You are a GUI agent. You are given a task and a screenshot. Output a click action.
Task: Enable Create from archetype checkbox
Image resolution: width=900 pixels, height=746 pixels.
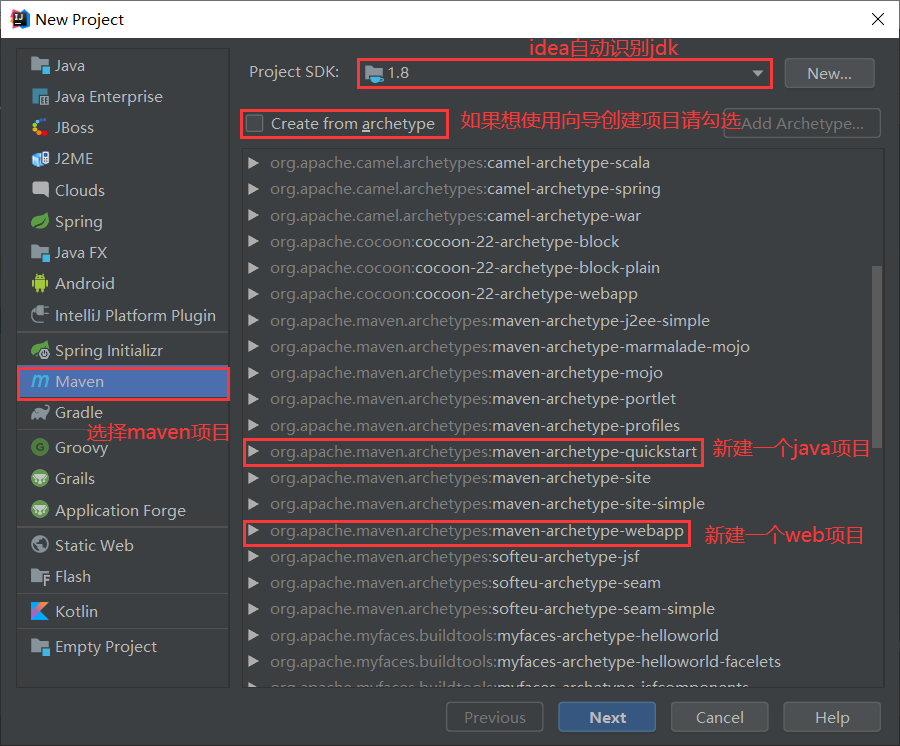click(254, 123)
